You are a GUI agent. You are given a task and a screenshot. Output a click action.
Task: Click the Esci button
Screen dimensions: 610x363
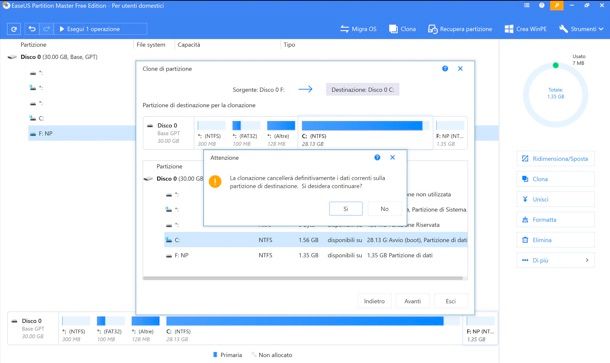[450, 301]
